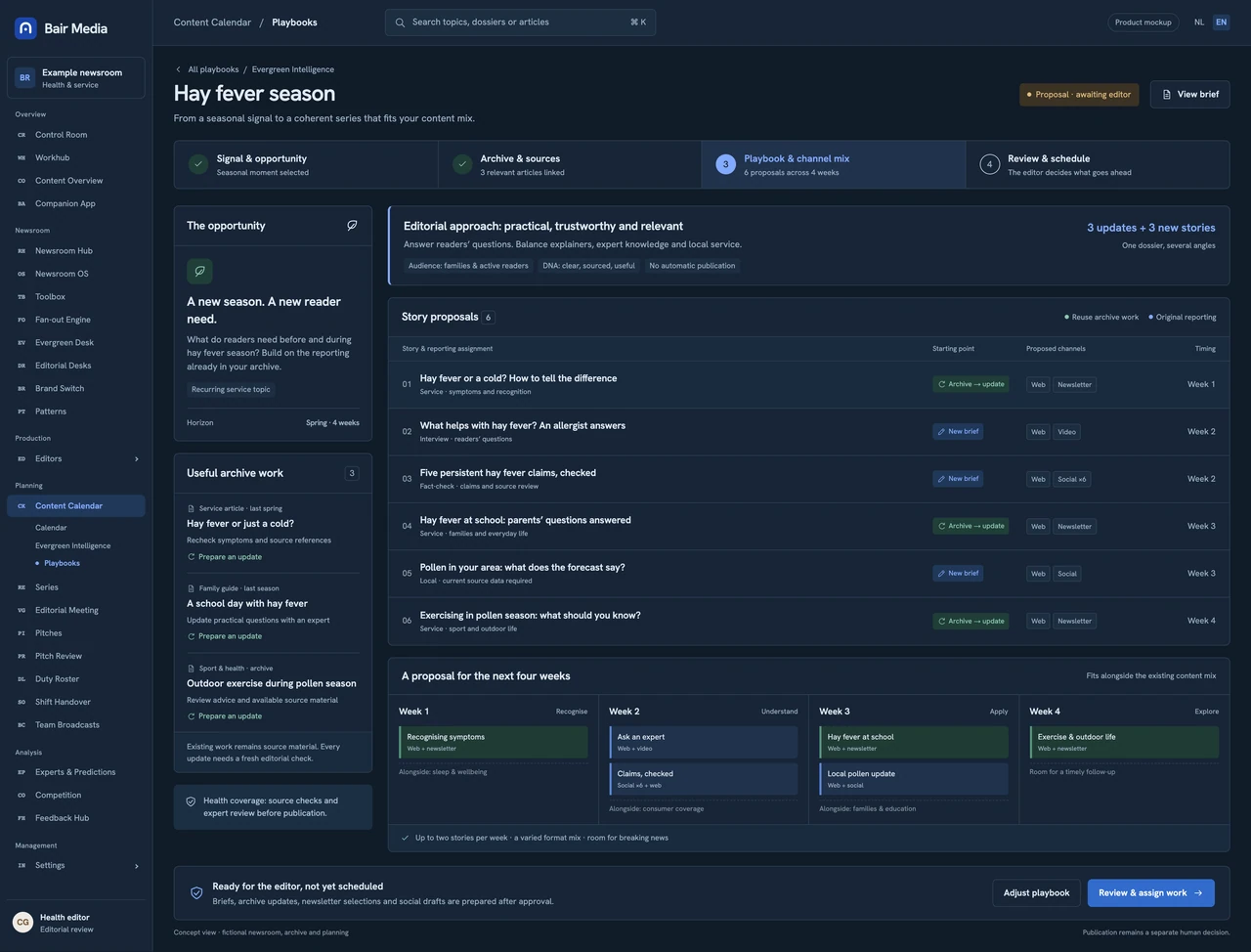Screen dimensions: 1251x952
Task: Click the Pitch Review sidebar icon
Action: pyautogui.click(x=22, y=657)
